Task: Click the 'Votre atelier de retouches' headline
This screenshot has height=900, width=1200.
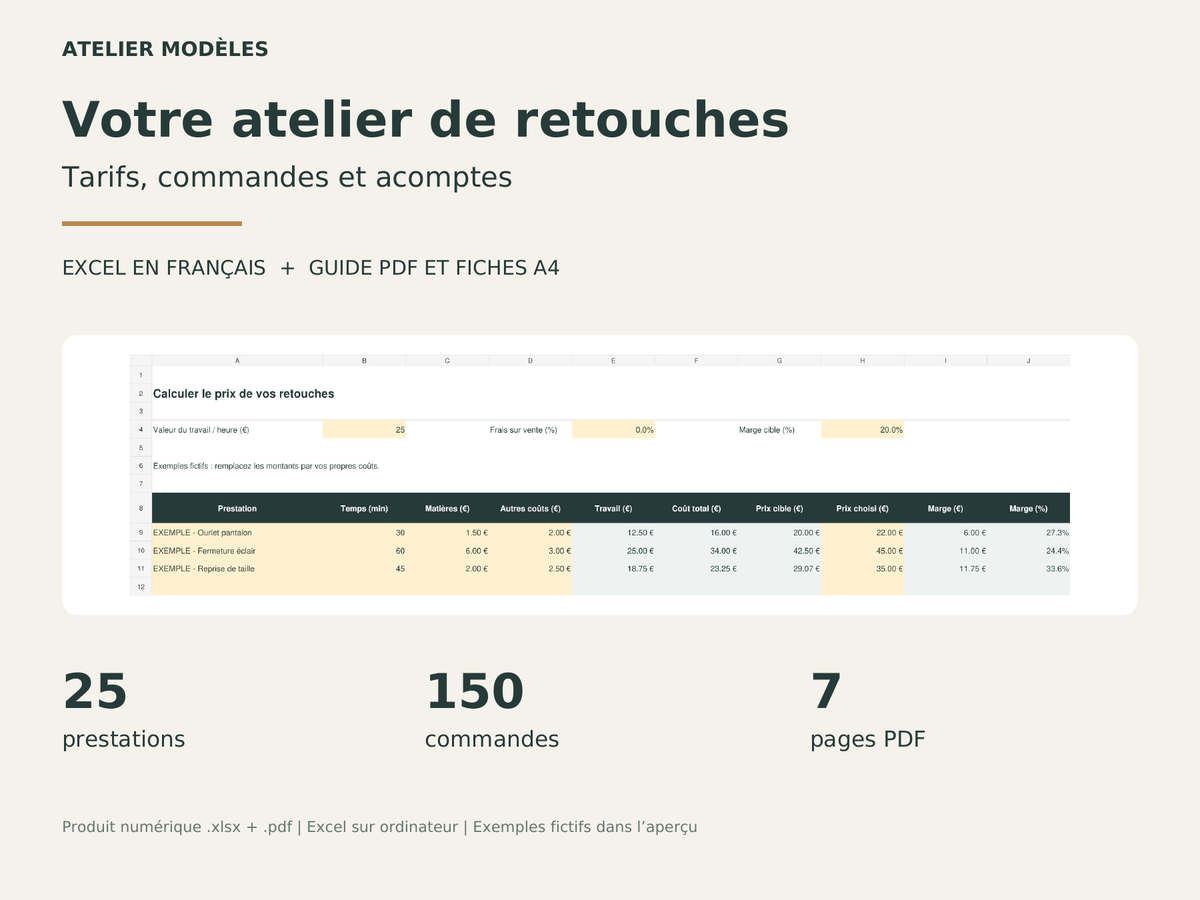Action: (x=425, y=119)
